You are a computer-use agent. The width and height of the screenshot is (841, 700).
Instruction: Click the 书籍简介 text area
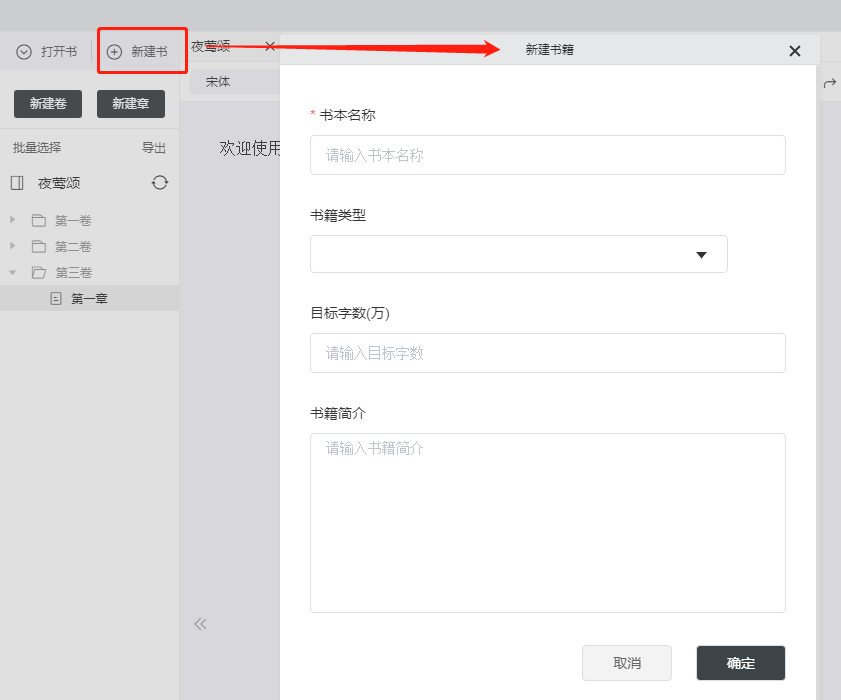pyautogui.click(x=548, y=523)
